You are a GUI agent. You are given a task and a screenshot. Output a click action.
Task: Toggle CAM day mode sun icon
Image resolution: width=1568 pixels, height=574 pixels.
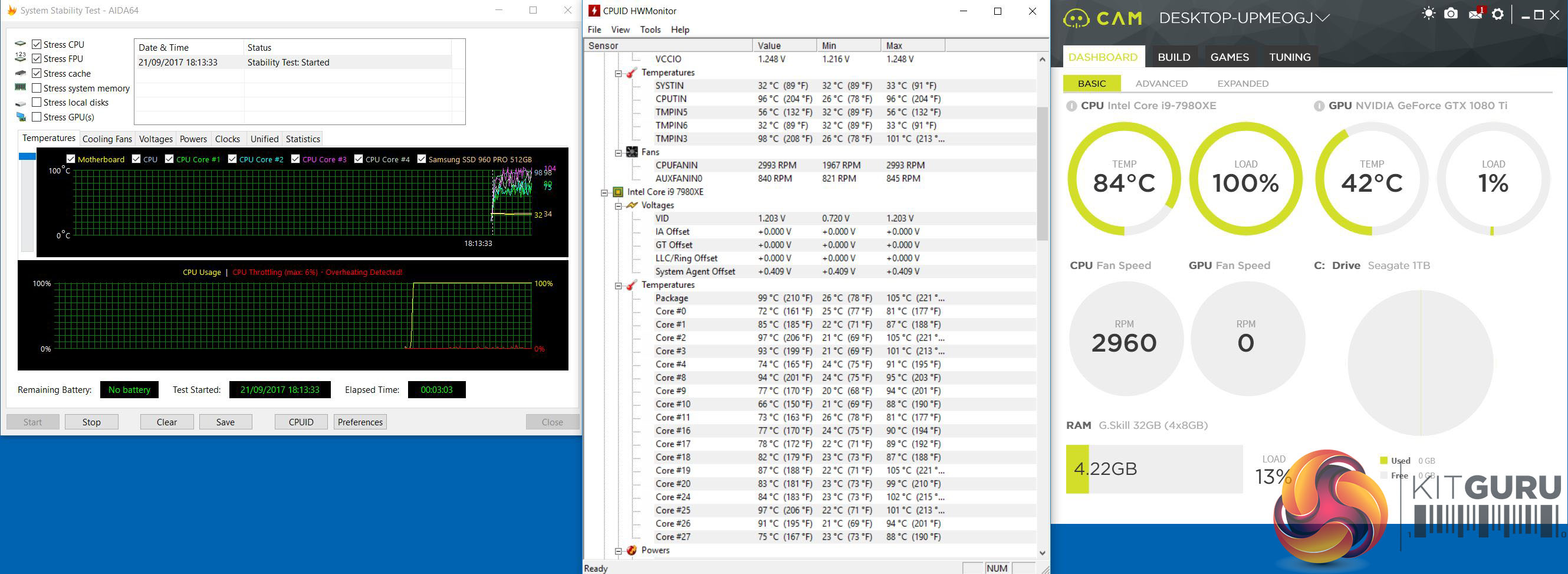pos(1429,14)
